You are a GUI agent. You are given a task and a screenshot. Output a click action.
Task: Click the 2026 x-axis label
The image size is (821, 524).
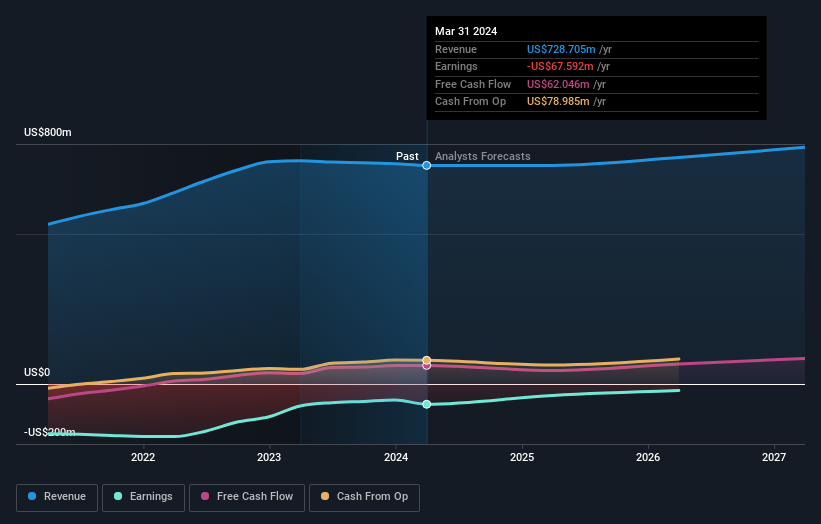click(x=648, y=457)
